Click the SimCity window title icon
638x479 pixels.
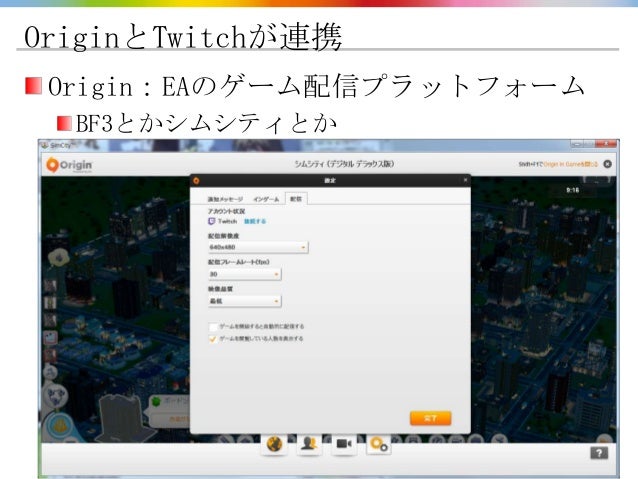[45, 145]
